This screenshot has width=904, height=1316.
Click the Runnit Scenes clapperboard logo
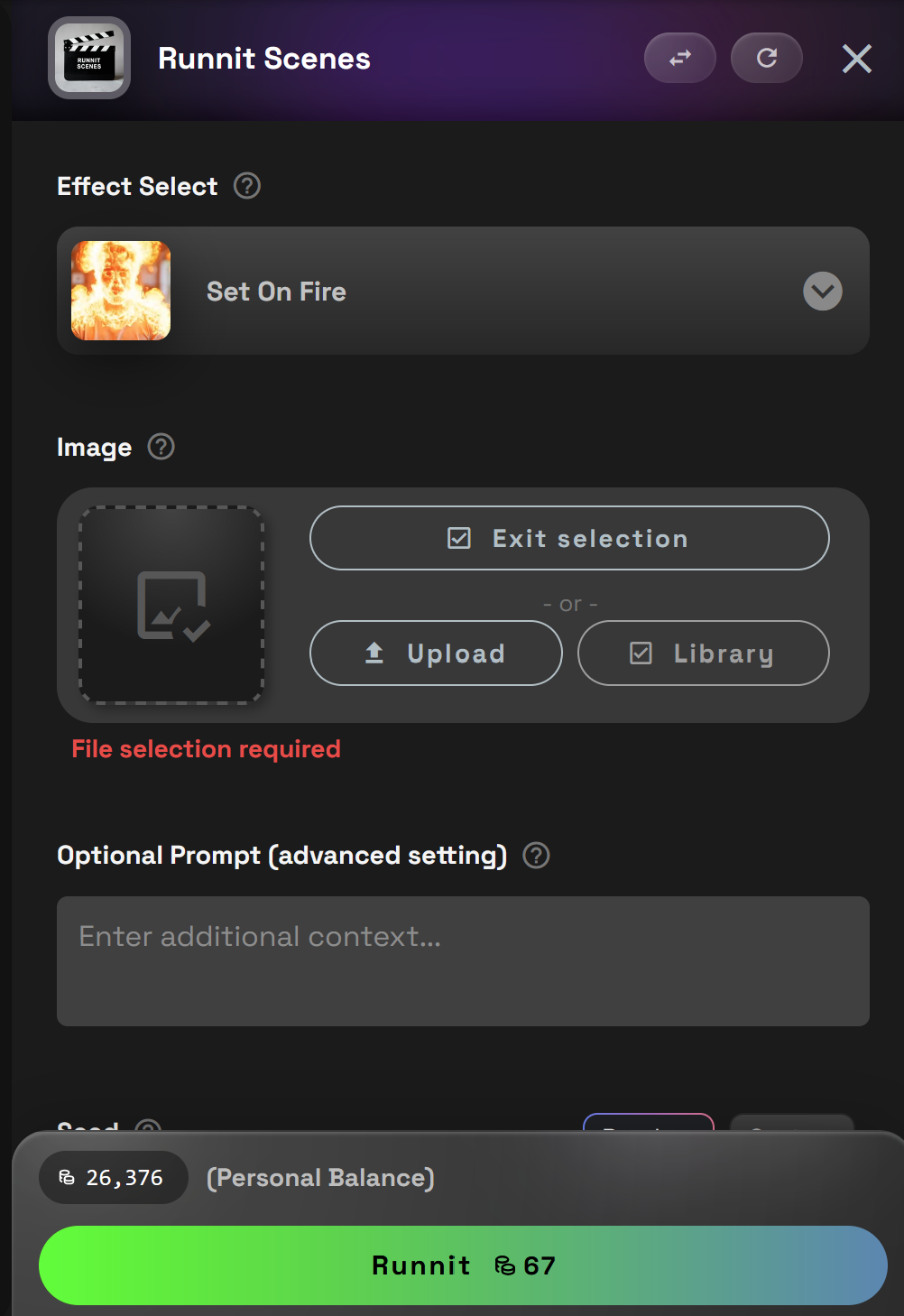89,58
